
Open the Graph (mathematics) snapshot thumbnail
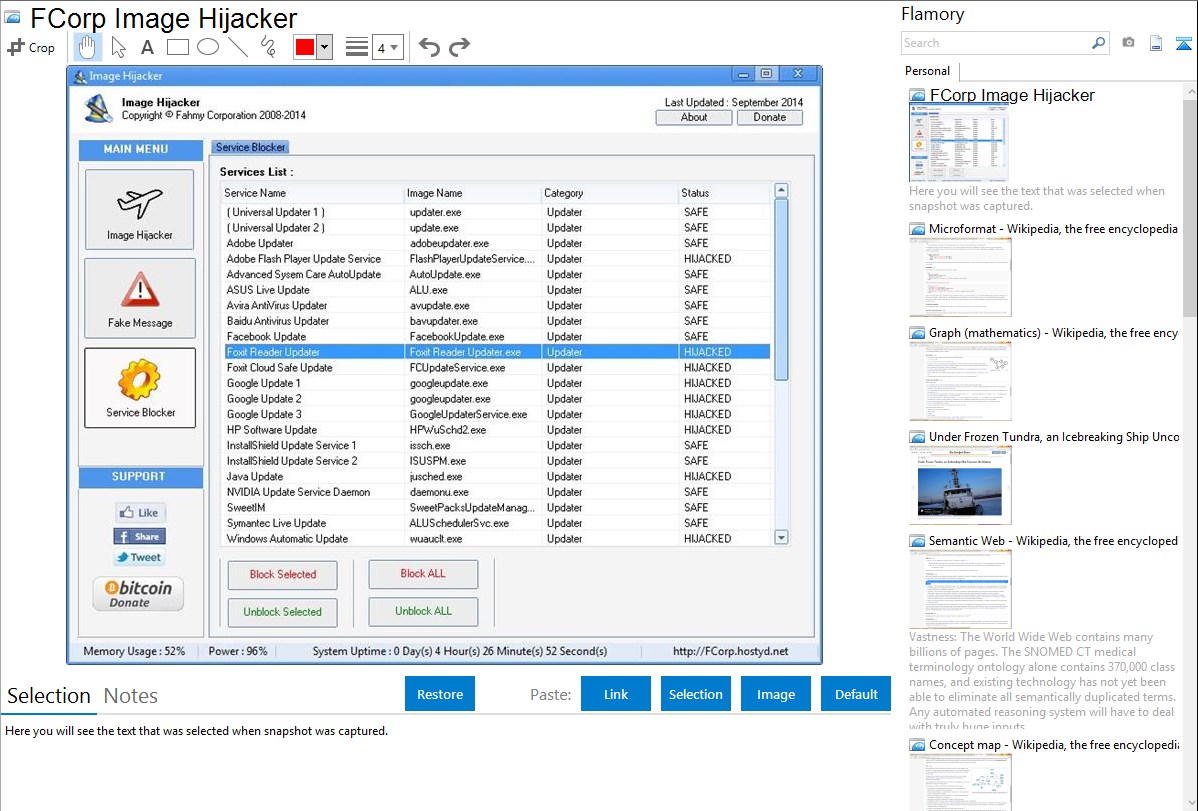point(960,381)
